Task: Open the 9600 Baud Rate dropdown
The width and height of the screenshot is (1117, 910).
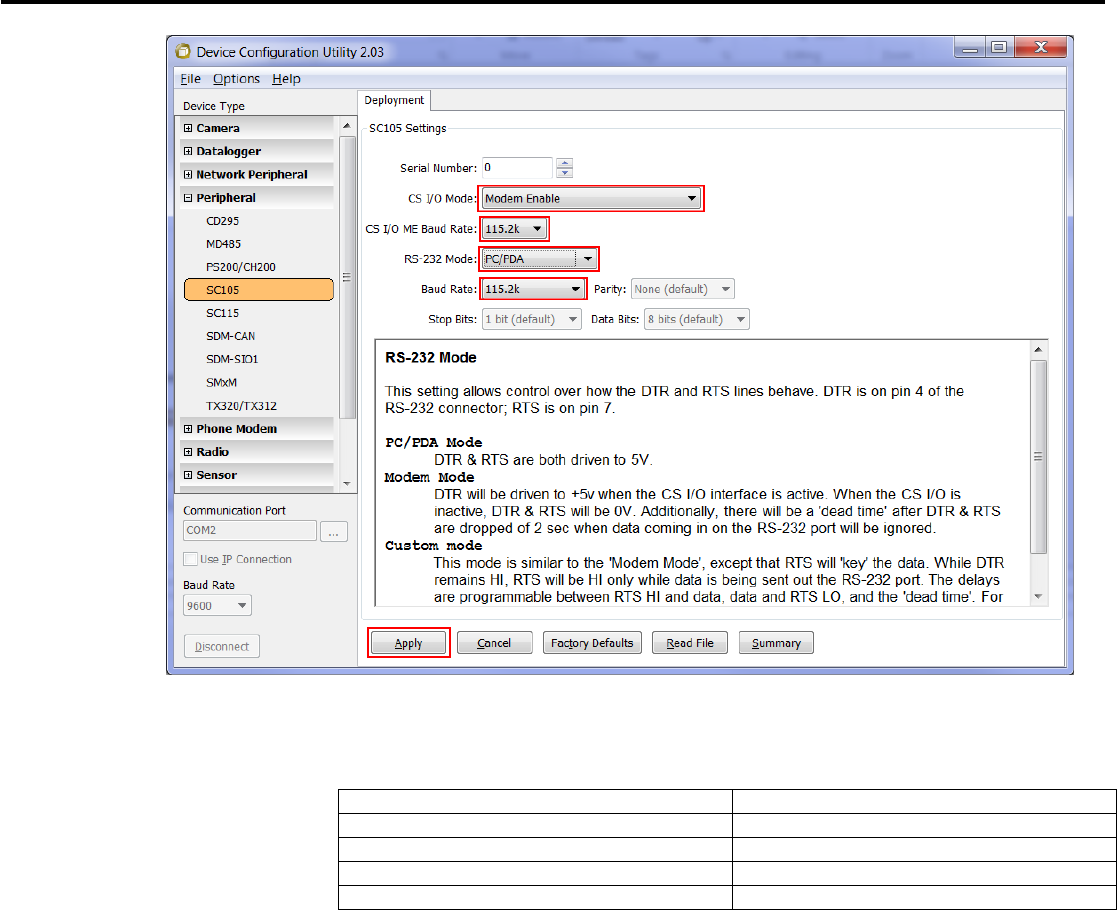Action: [217, 606]
